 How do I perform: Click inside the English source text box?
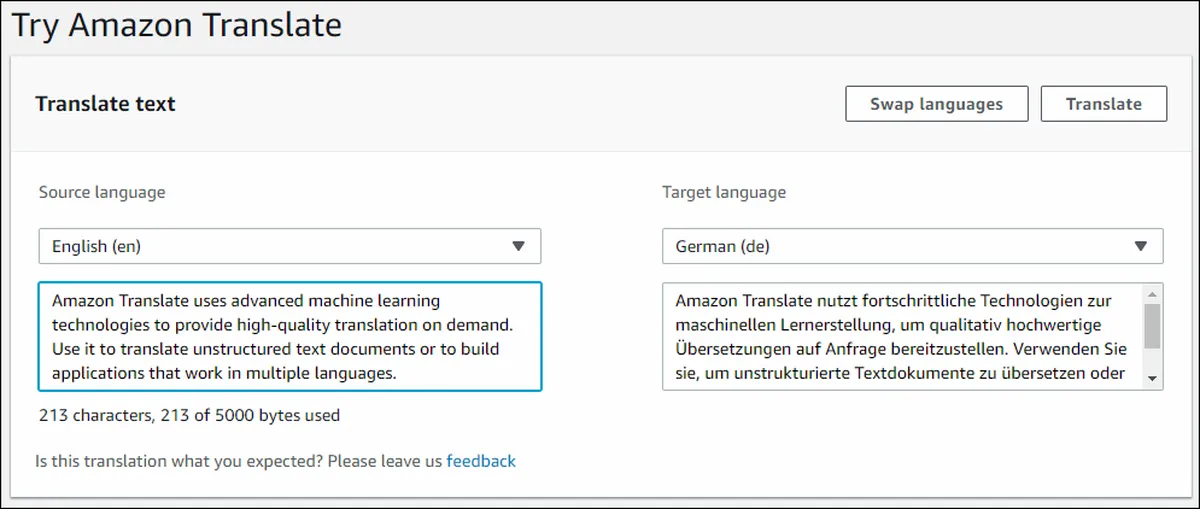tap(290, 336)
